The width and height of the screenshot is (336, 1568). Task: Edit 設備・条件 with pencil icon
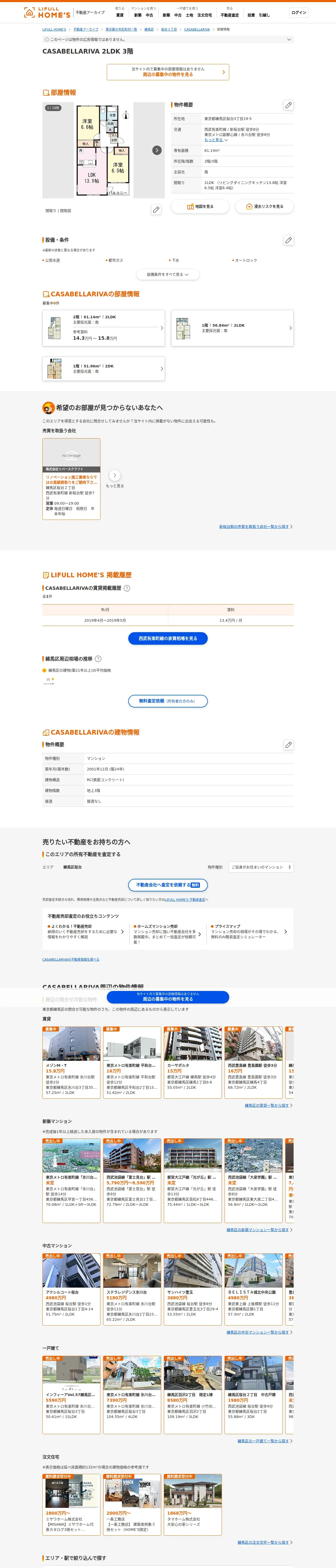tap(288, 240)
